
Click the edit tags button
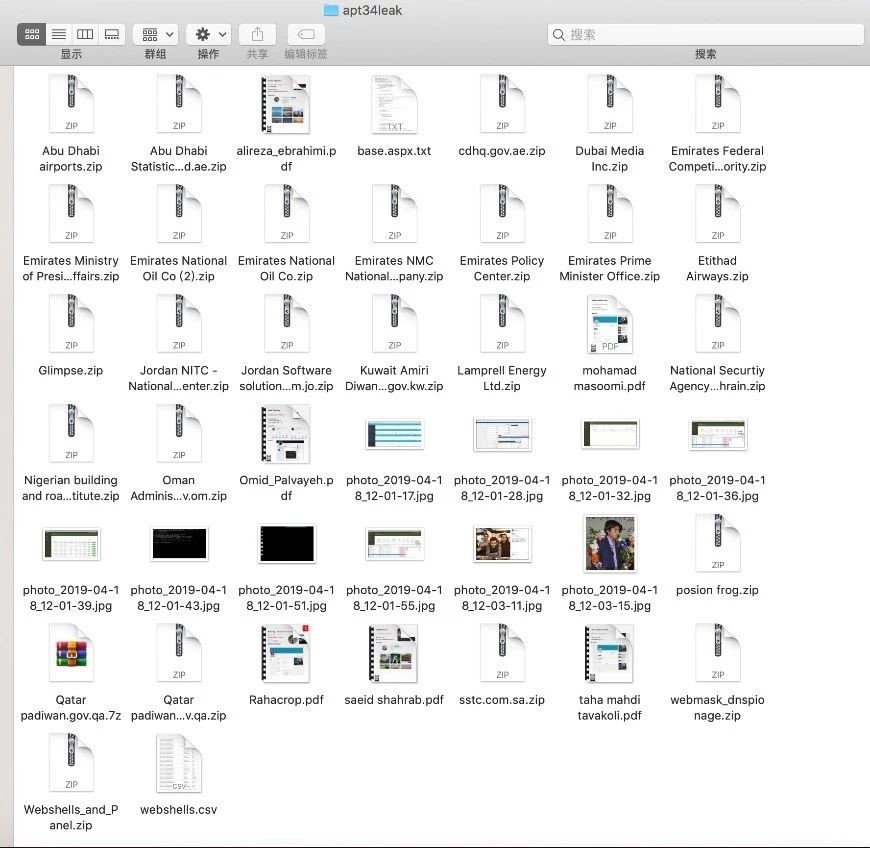click(305, 34)
